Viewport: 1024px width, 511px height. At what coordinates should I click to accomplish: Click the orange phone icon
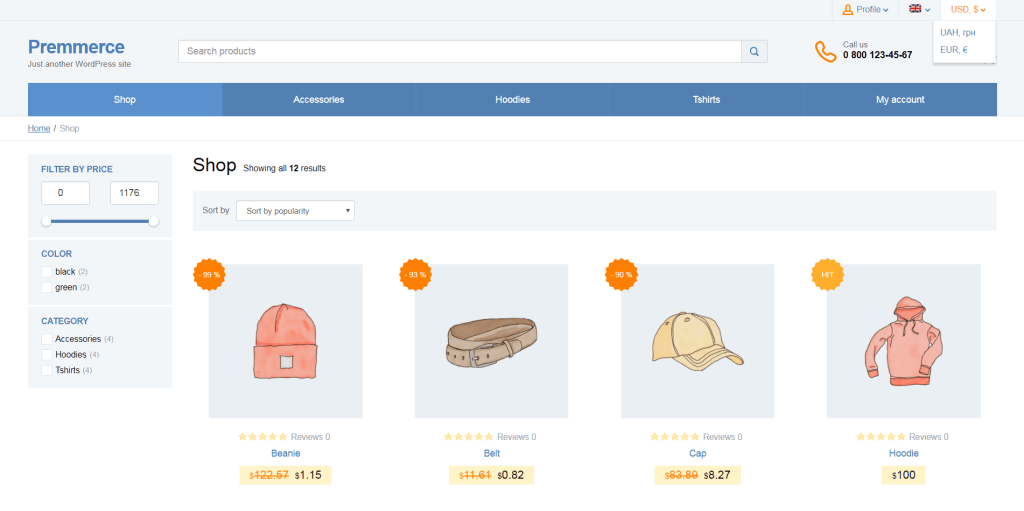825,52
